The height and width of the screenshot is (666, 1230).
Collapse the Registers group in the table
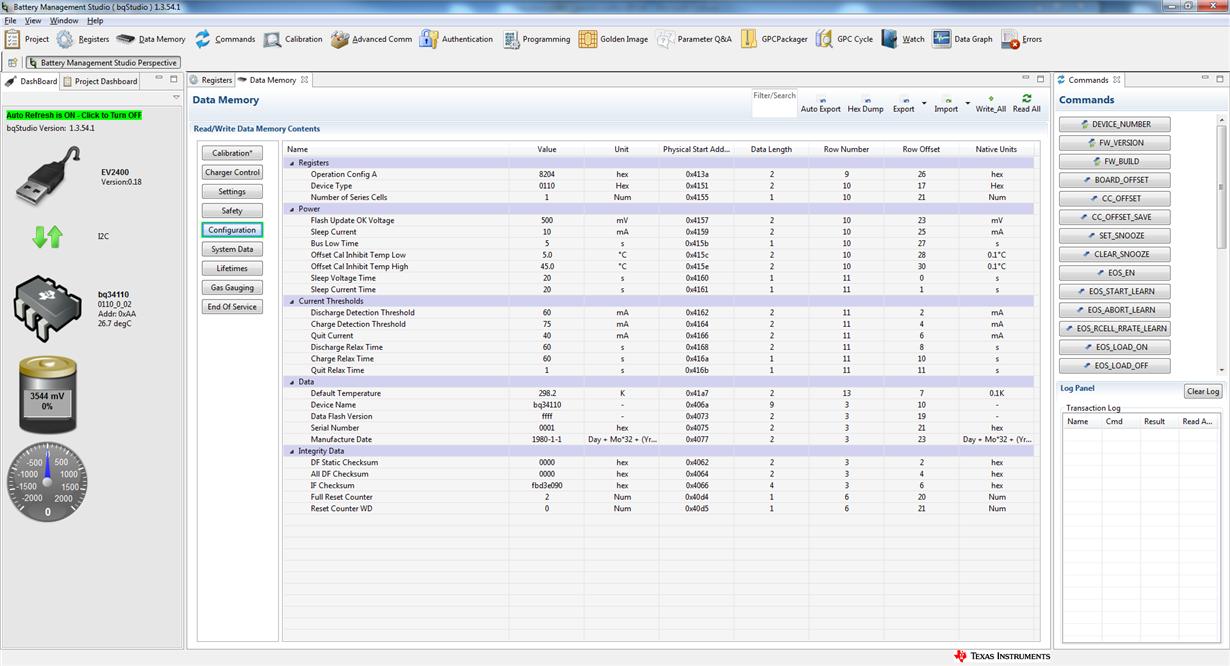tap(293, 163)
